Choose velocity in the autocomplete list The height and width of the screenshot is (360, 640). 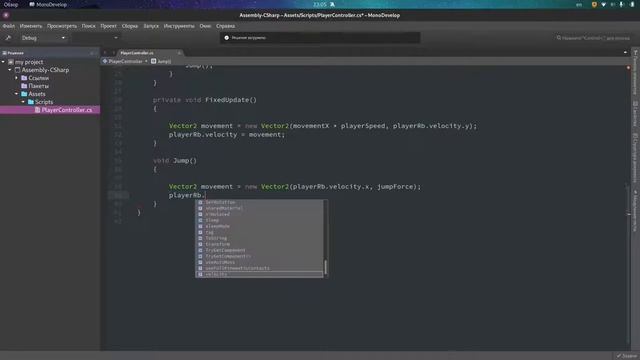pyautogui.click(x=259, y=274)
